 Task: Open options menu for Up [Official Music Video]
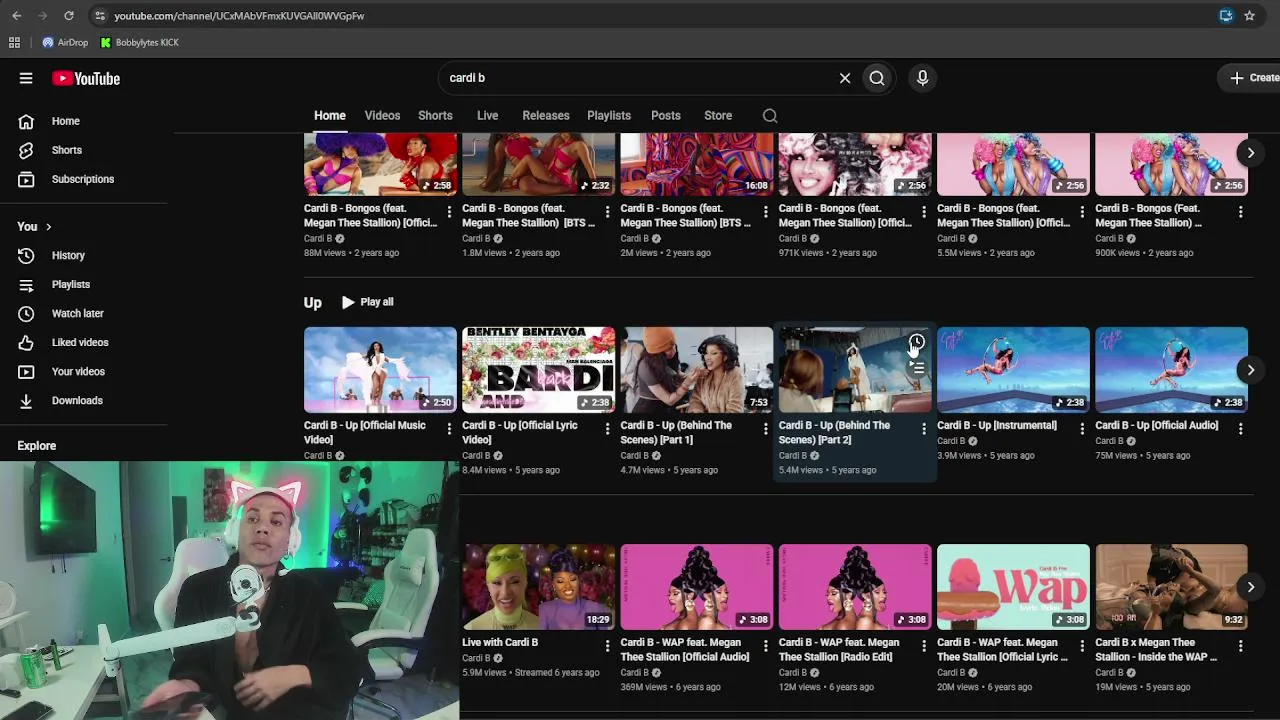449,429
